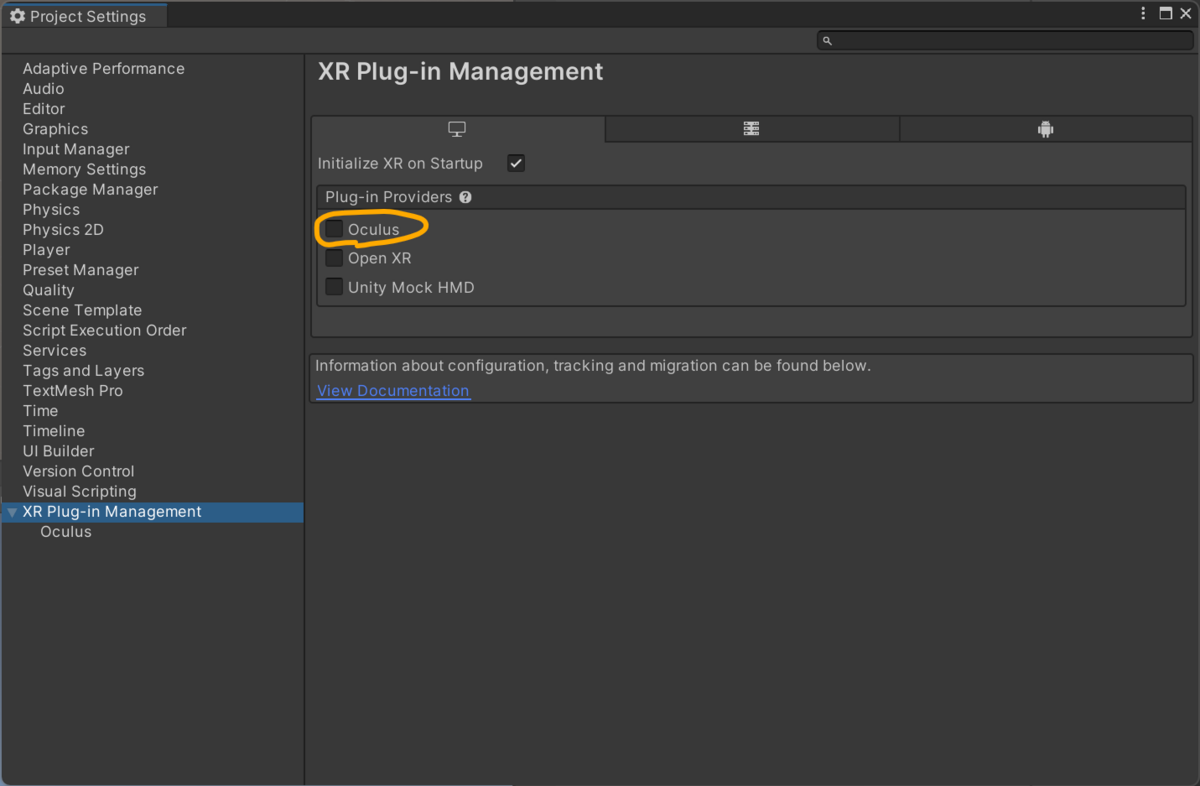The height and width of the screenshot is (786, 1200).
Task: Open Graphics settings
Action: click(x=55, y=129)
